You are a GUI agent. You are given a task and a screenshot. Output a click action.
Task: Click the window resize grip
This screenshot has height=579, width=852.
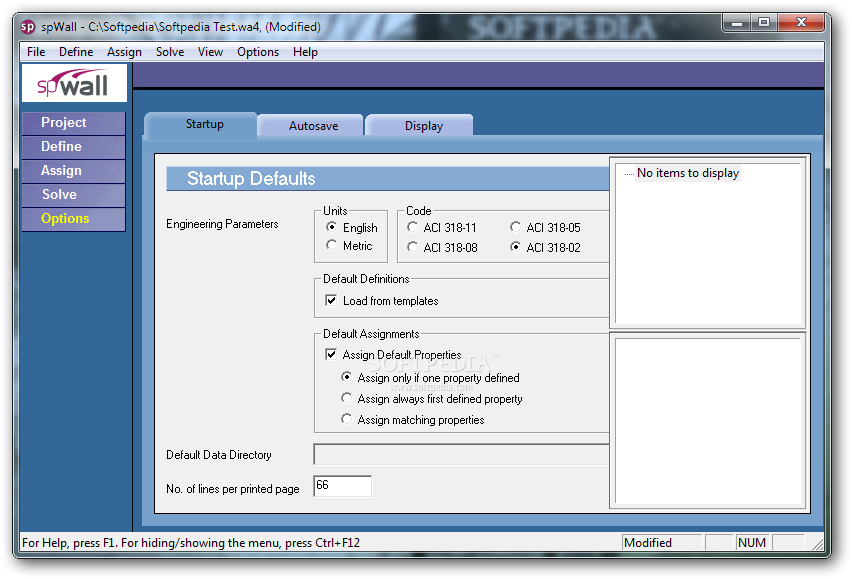817,544
